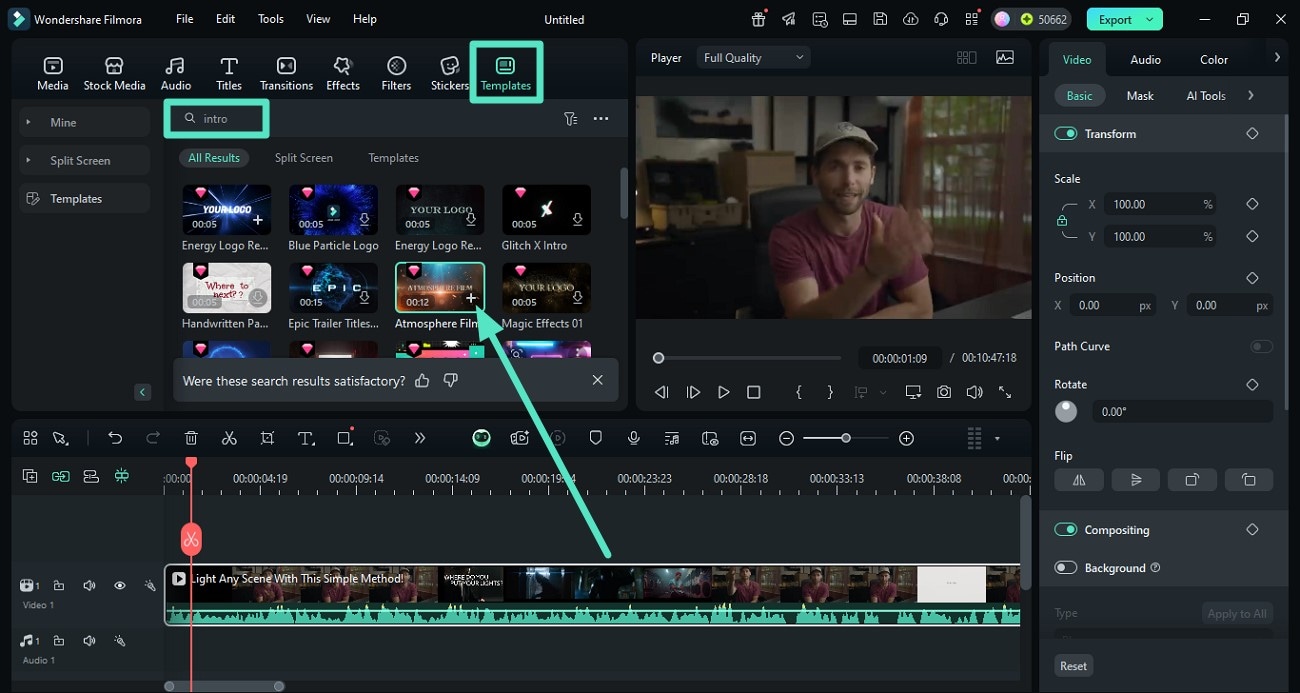Screen dimensions: 1300x693
Task: Give thumbs down to search results
Action: pos(451,380)
